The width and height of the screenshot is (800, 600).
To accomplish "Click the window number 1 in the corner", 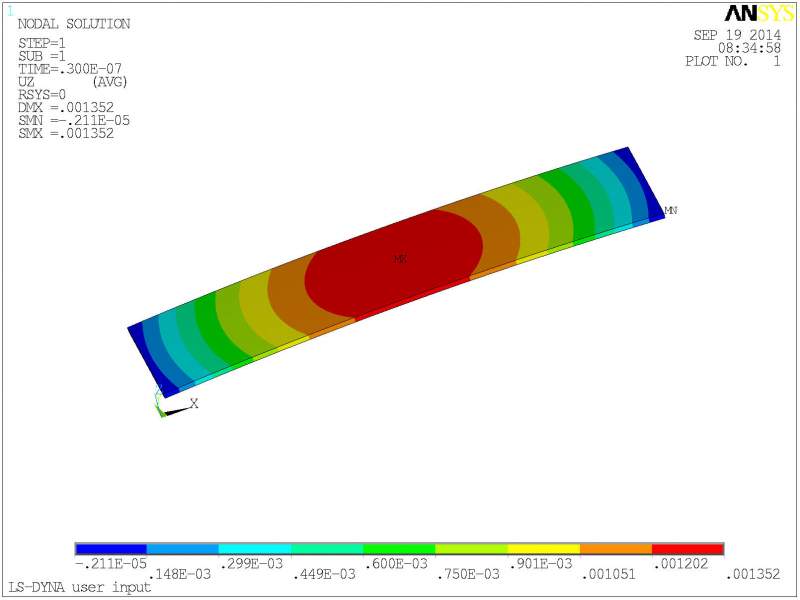I will click(x=10, y=11).
